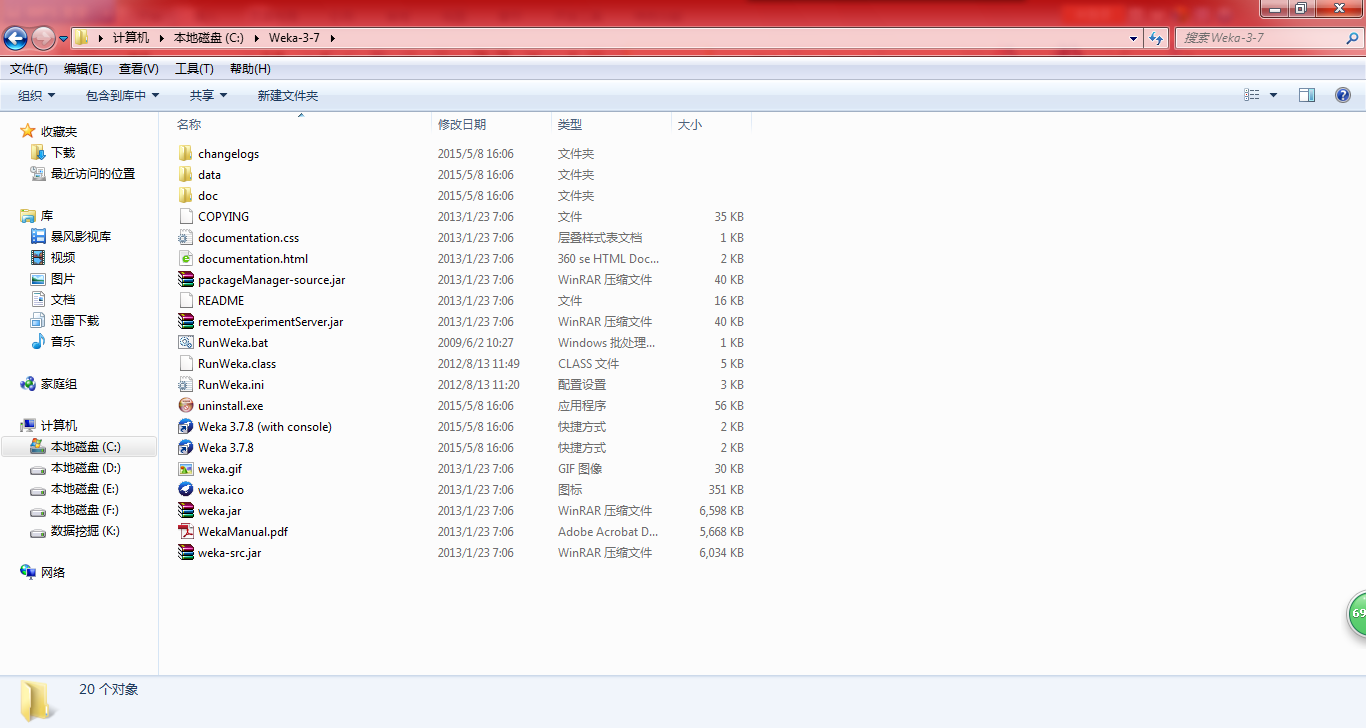
Task: Click the changelogs folder icon
Action: click(x=185, y=154)
